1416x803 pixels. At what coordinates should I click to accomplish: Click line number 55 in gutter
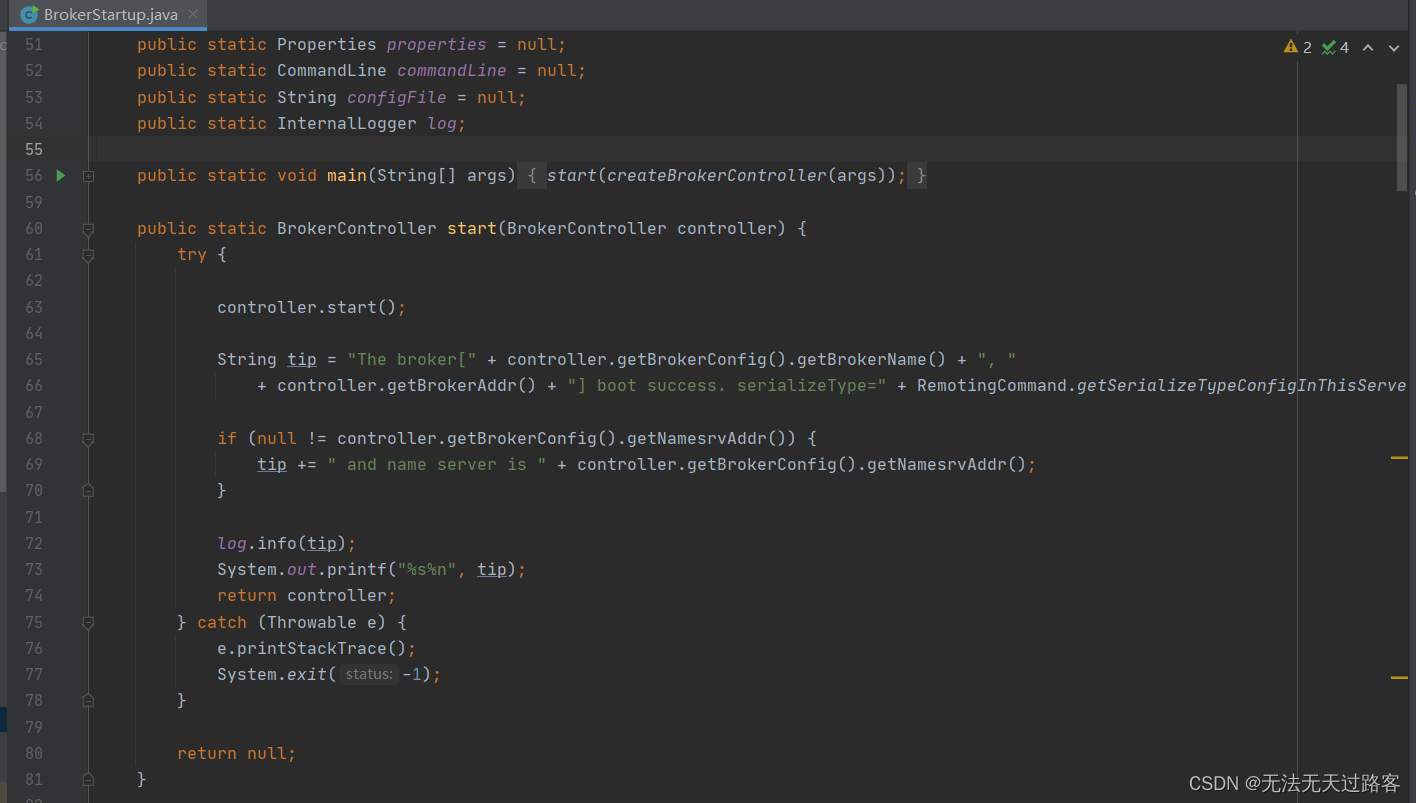click(34, 149)
